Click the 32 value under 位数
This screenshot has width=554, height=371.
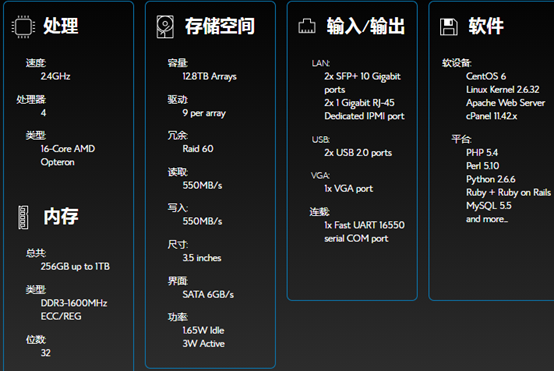click(46, 353)
